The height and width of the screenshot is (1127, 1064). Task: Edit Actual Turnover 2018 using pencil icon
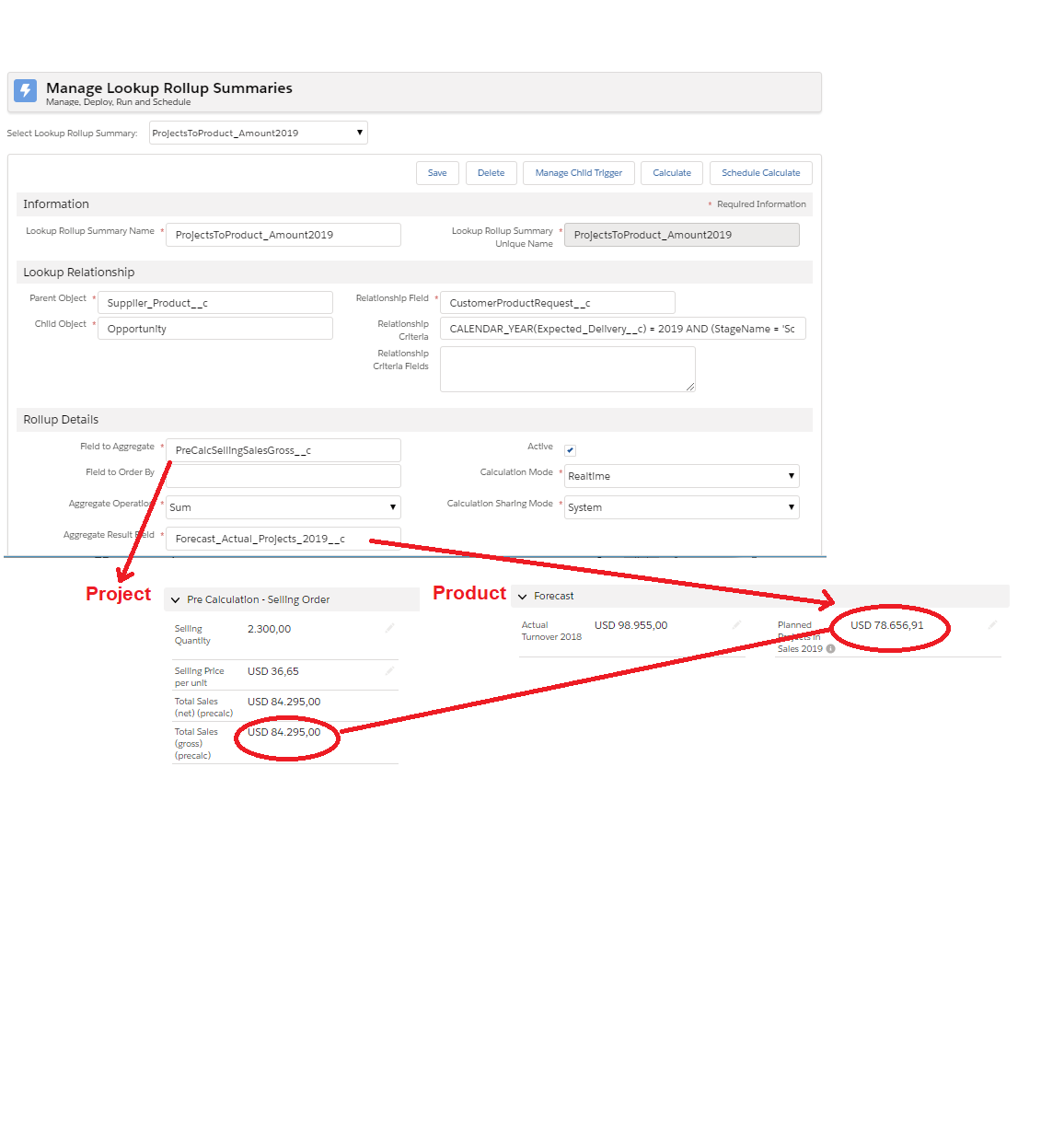coord(735,624)
